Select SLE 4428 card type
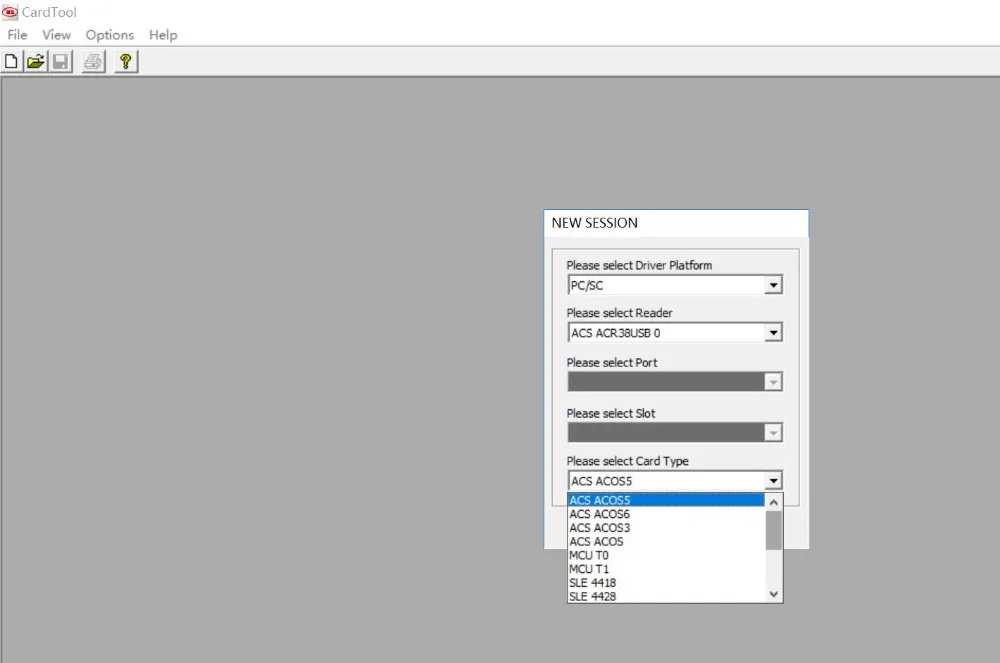1000x663 pixels. [x=666, y=596]
